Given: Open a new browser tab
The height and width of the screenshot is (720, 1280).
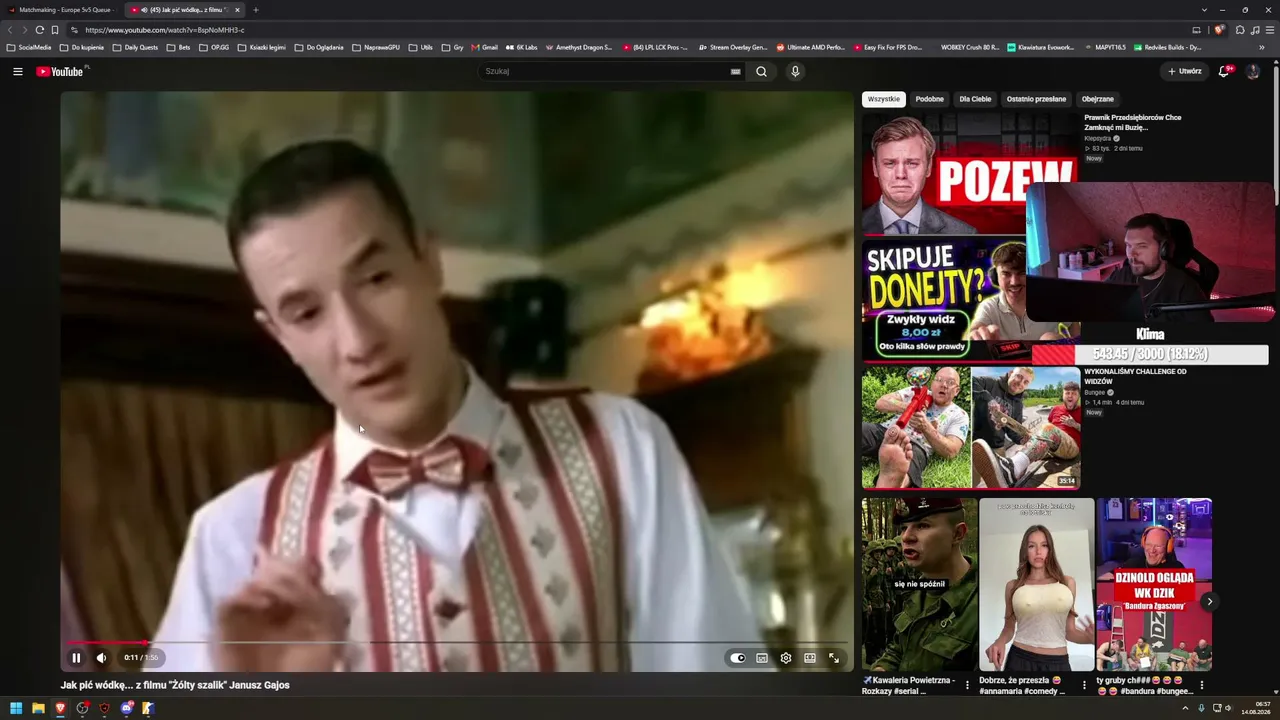Looking at the screenshot, I should point(255,10).
